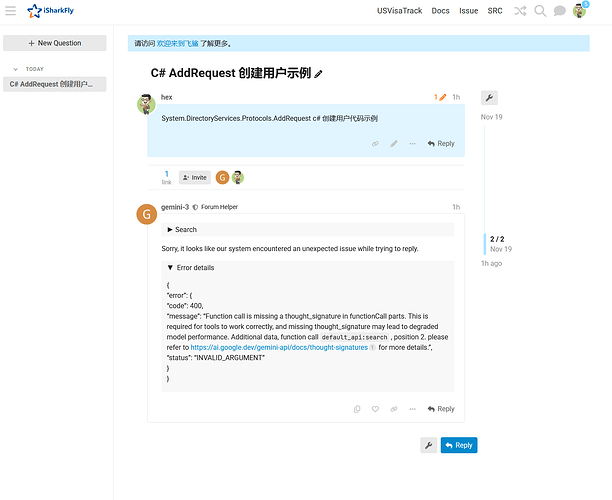
Task: Click the default_api:search code text
Action: coord(354,337)
